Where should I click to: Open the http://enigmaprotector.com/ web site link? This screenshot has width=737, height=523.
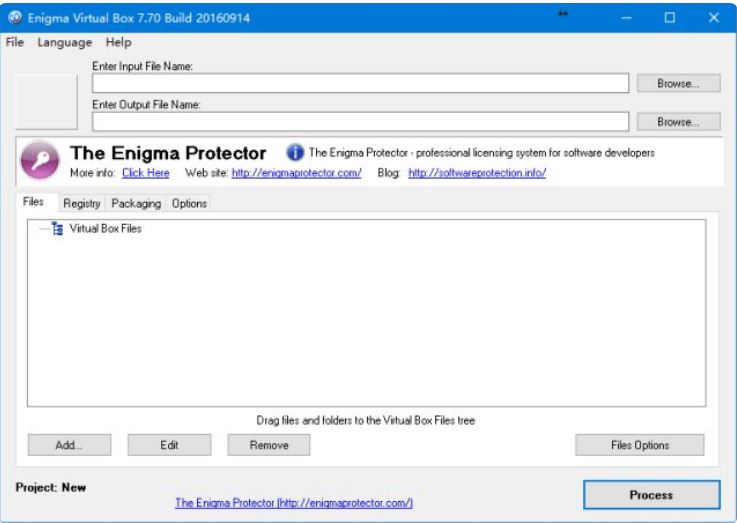[297, 173]
